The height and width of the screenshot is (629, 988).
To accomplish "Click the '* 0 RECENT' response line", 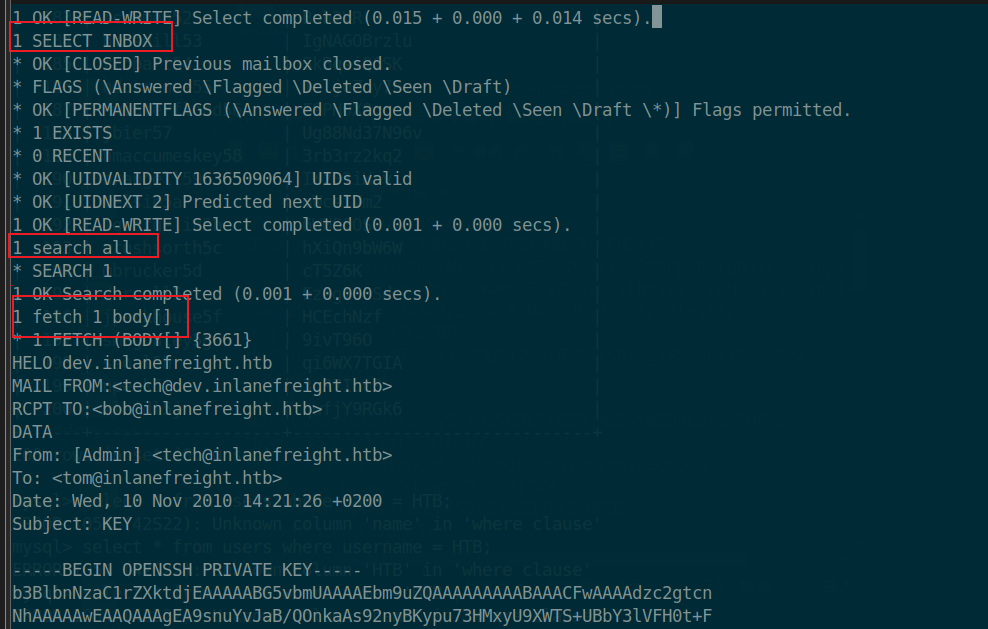I will click(62, 156).
